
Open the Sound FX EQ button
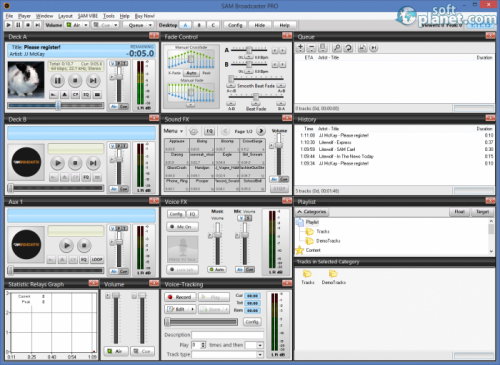click(209, 131)
